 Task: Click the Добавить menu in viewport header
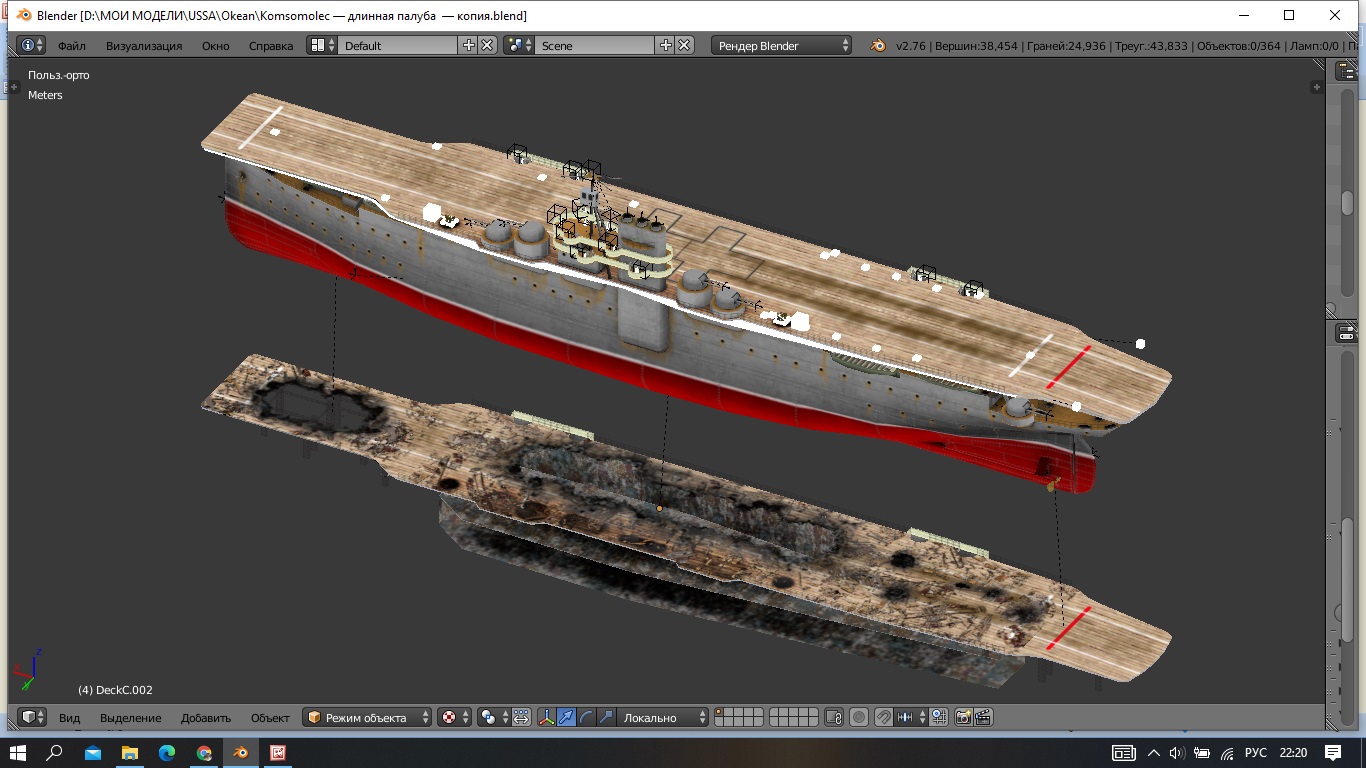click(206, 718)
